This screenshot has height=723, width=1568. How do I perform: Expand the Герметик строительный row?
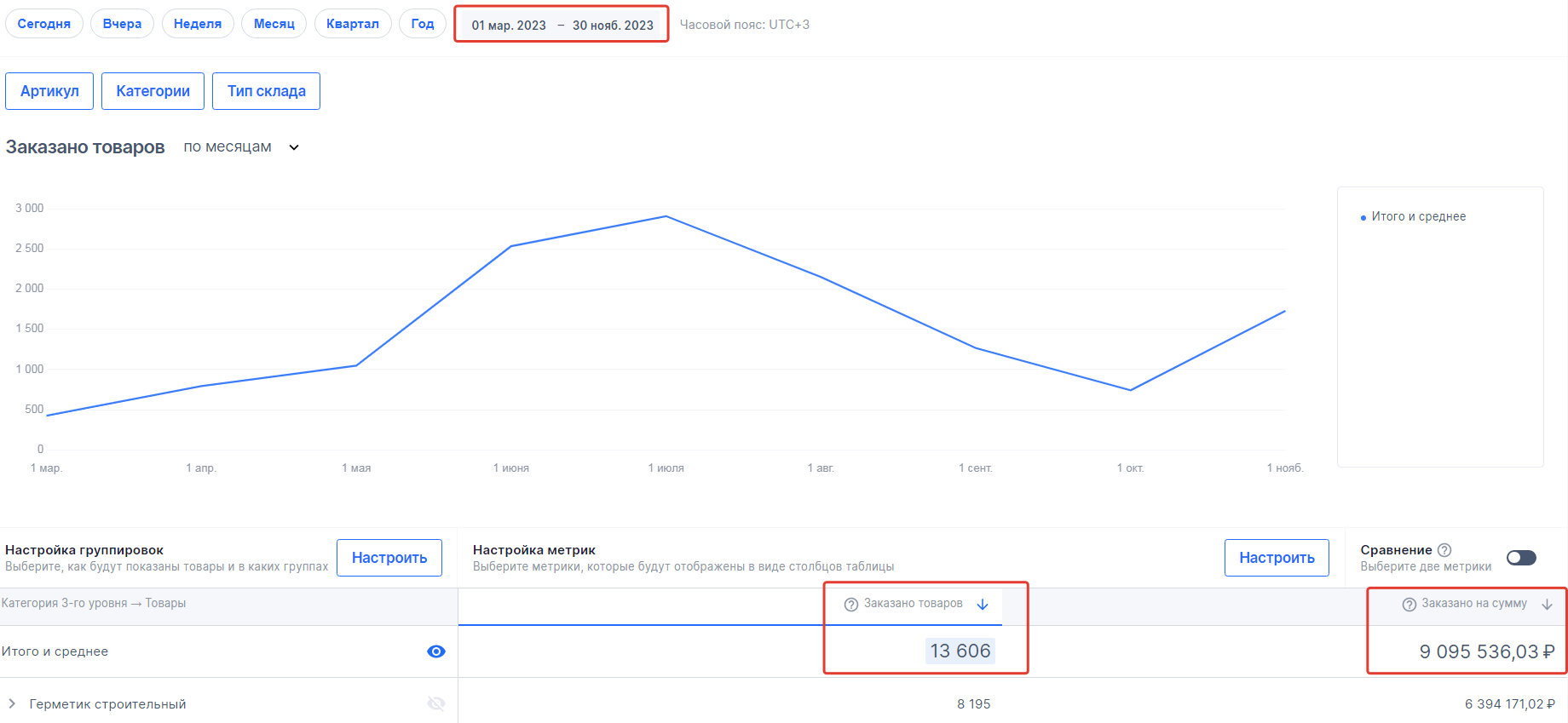[12, 703]
